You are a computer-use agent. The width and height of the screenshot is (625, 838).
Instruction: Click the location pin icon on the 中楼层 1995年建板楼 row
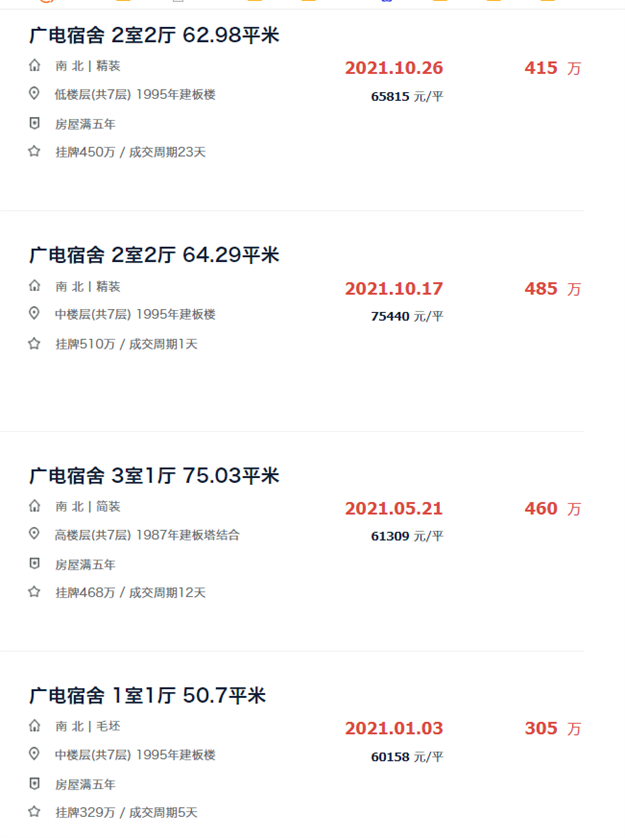coord(33,314)
